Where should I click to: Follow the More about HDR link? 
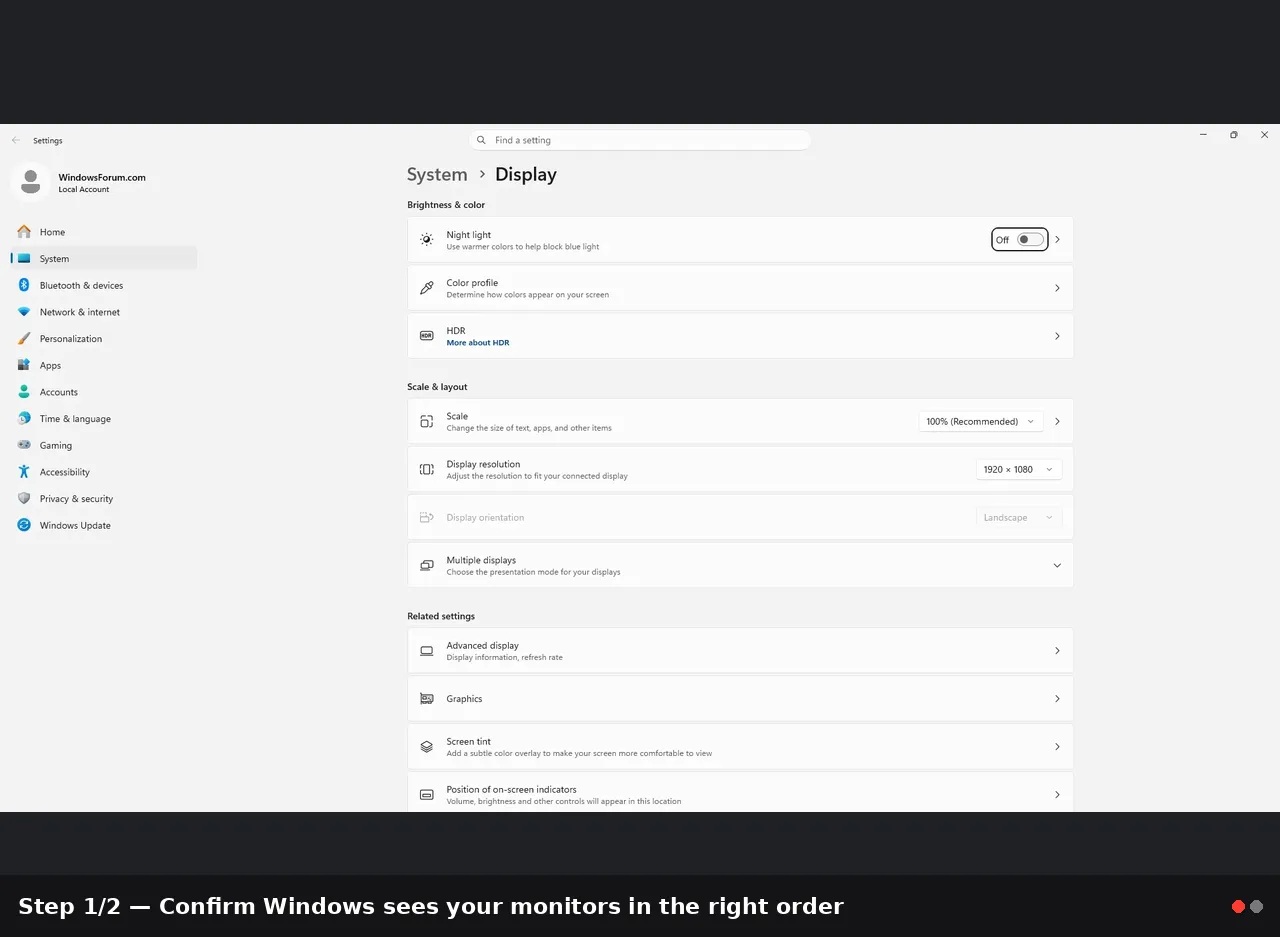[478, 343]
